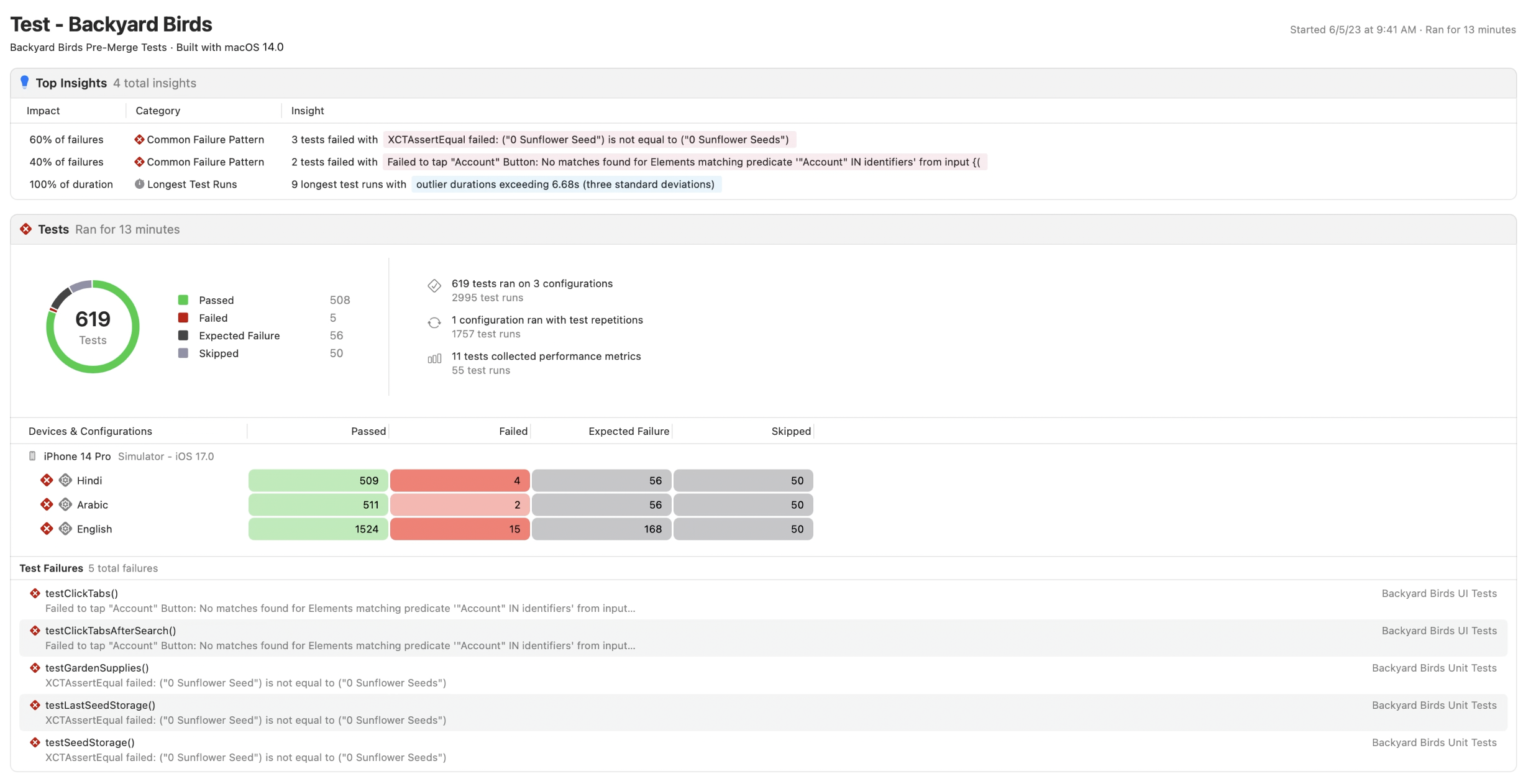Click the Devices & Configurations column header
The height and width of the screenshot is (784, 1531).
(90, 431)
